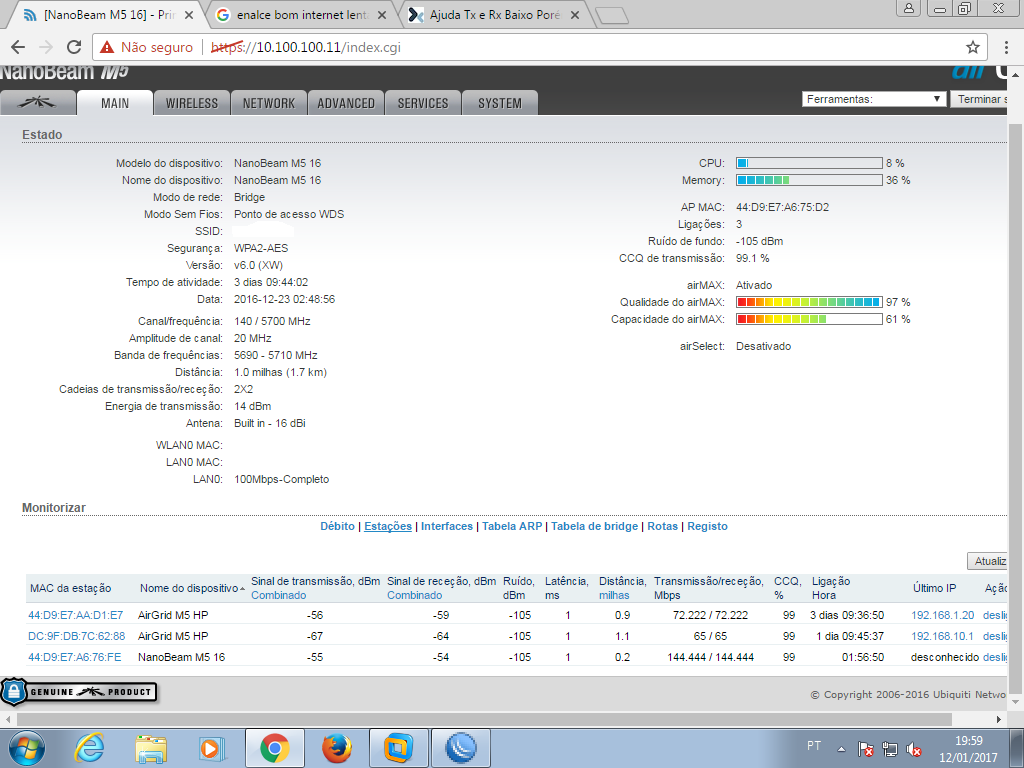The image size is (1024, 768).
Task: Click the Windows Start button
Action: coord(27,747)
